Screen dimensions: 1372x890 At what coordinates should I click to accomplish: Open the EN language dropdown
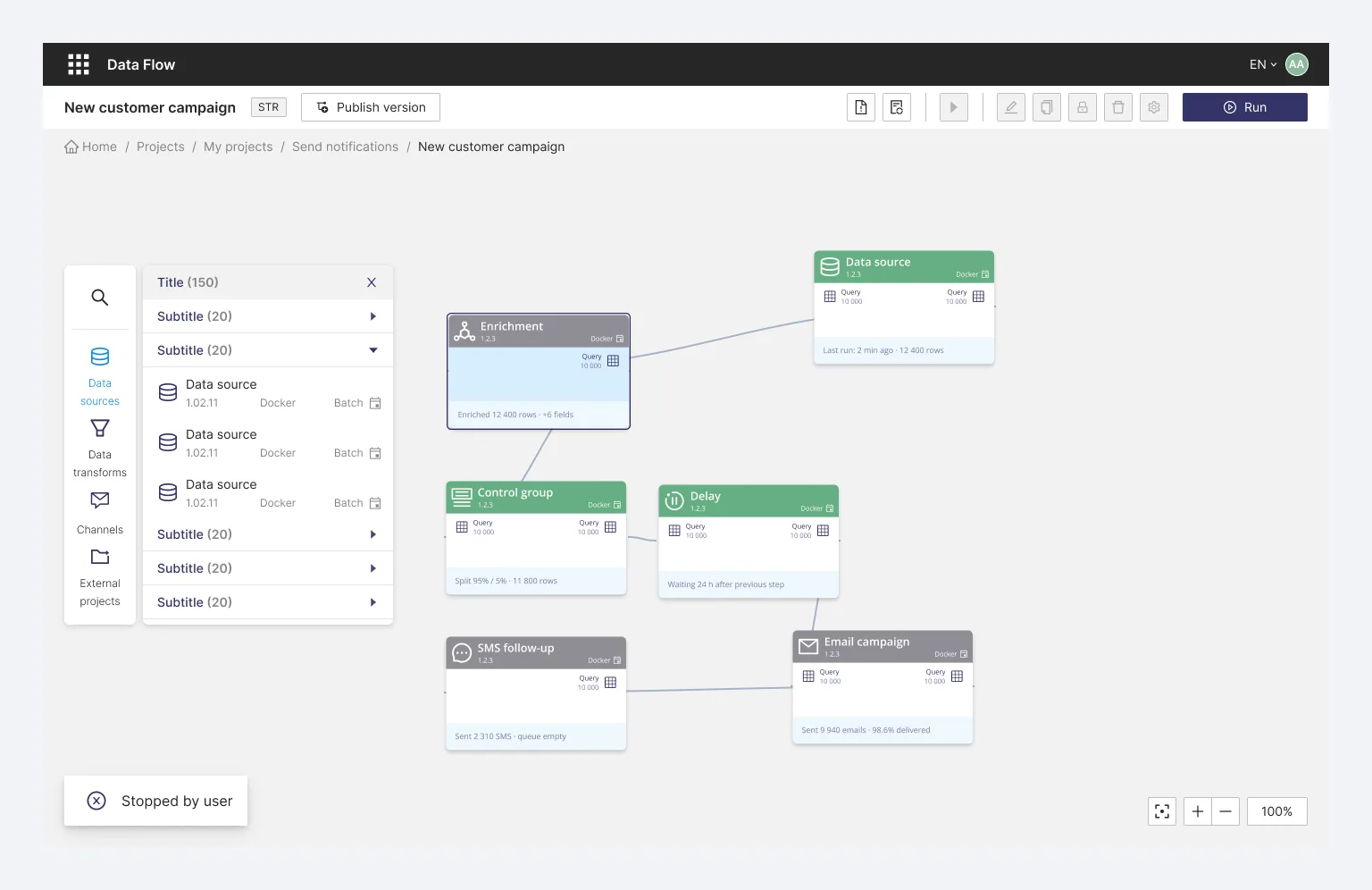(1263, 64)
